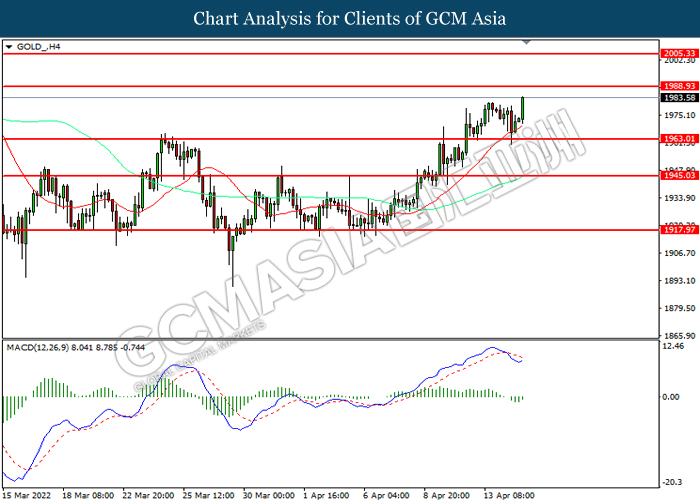Select the 1917.97 support price label
Image resolution: width=700 pixels, height=500 pixels.
pos(679,230)
